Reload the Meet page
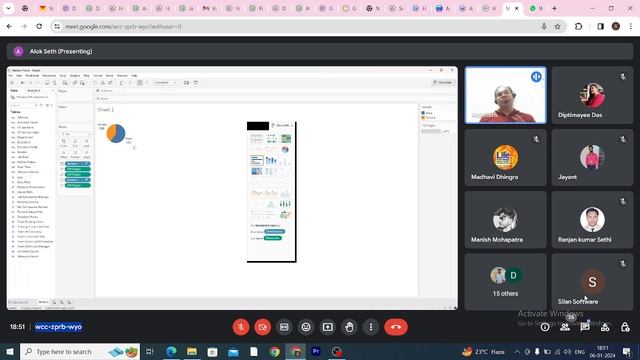 click(39, 27)
